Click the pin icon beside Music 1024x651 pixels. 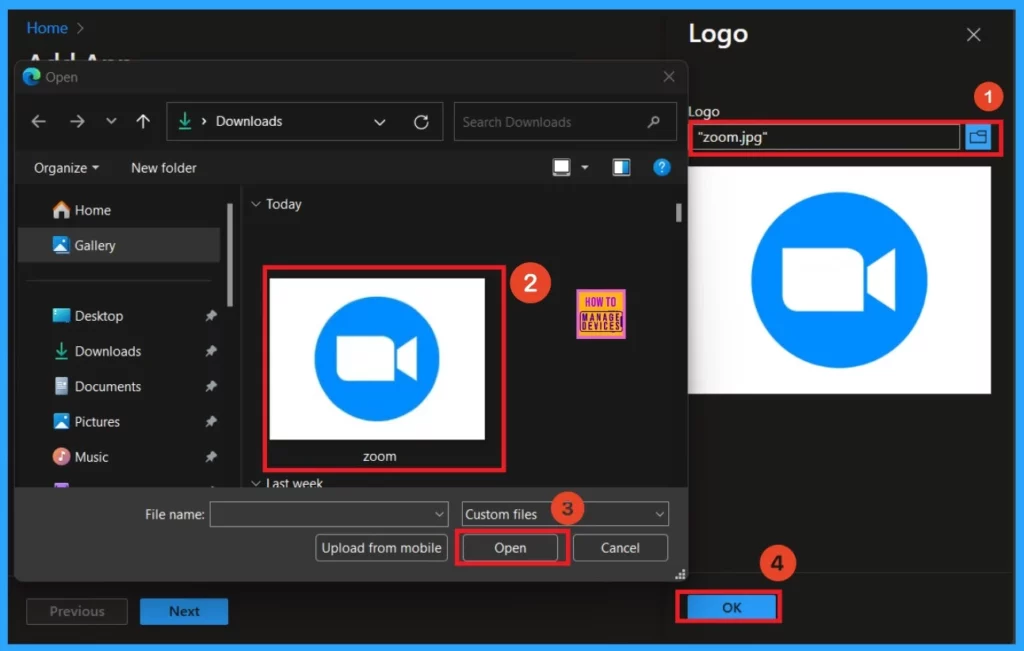(210, 457)
